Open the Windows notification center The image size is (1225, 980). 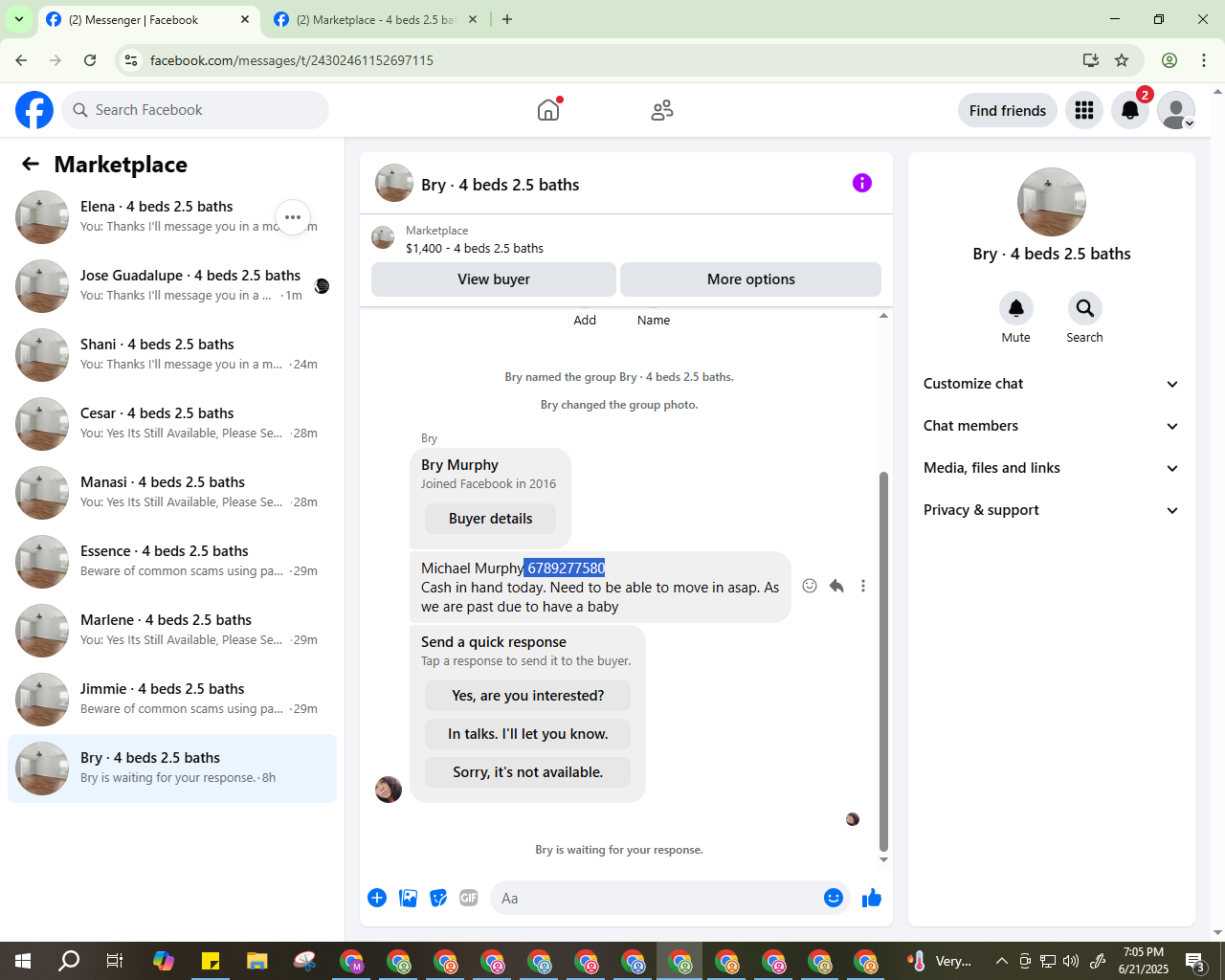click(x=1195, y=961)
